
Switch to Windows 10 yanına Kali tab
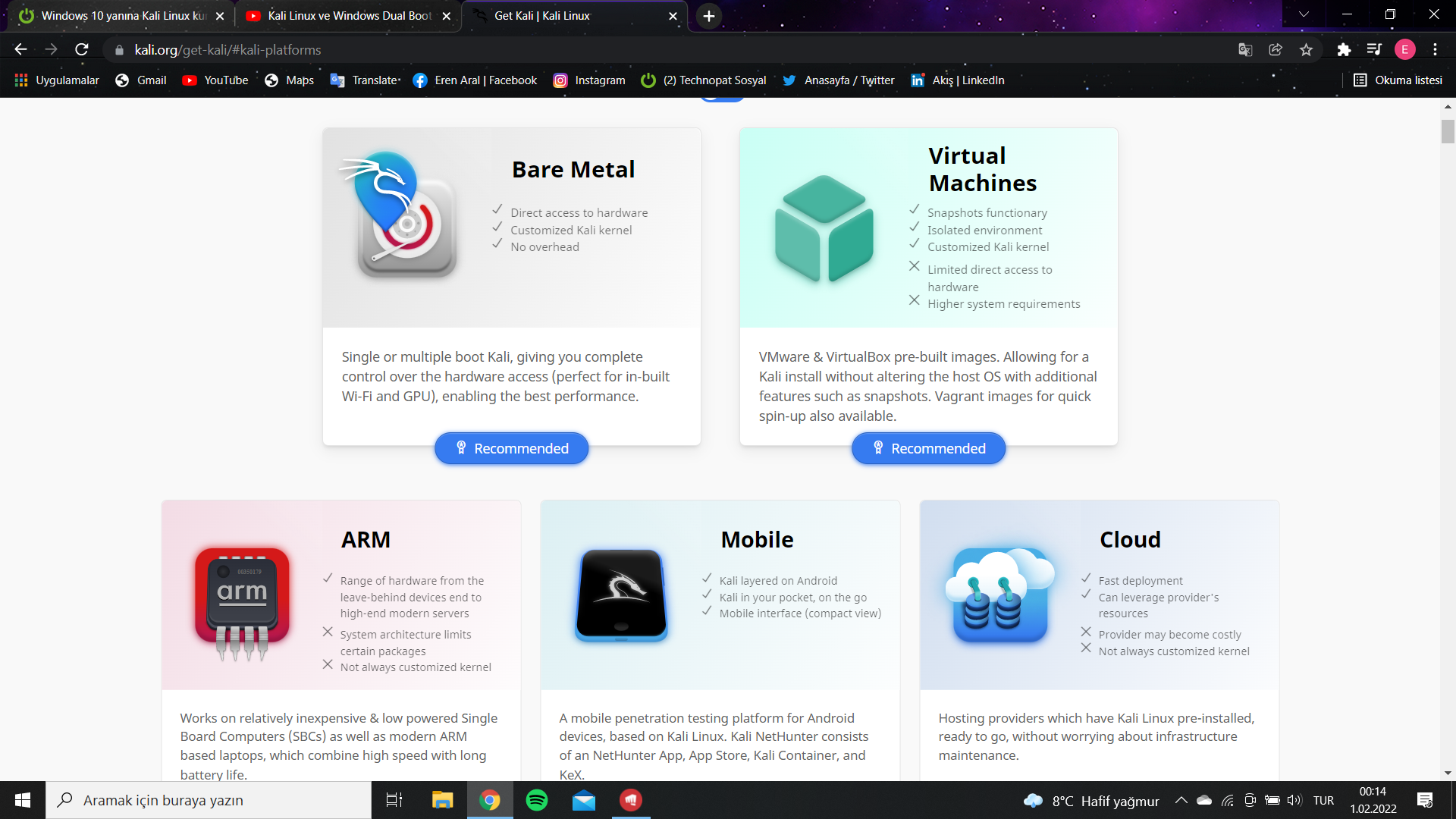click(x=121, y=16)
